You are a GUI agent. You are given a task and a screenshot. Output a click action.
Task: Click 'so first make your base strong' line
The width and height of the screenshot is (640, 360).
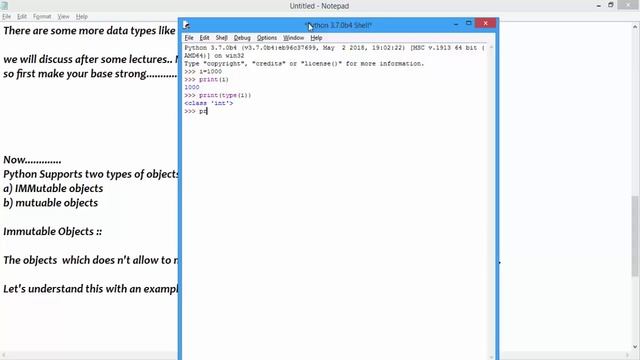[90, 74]
